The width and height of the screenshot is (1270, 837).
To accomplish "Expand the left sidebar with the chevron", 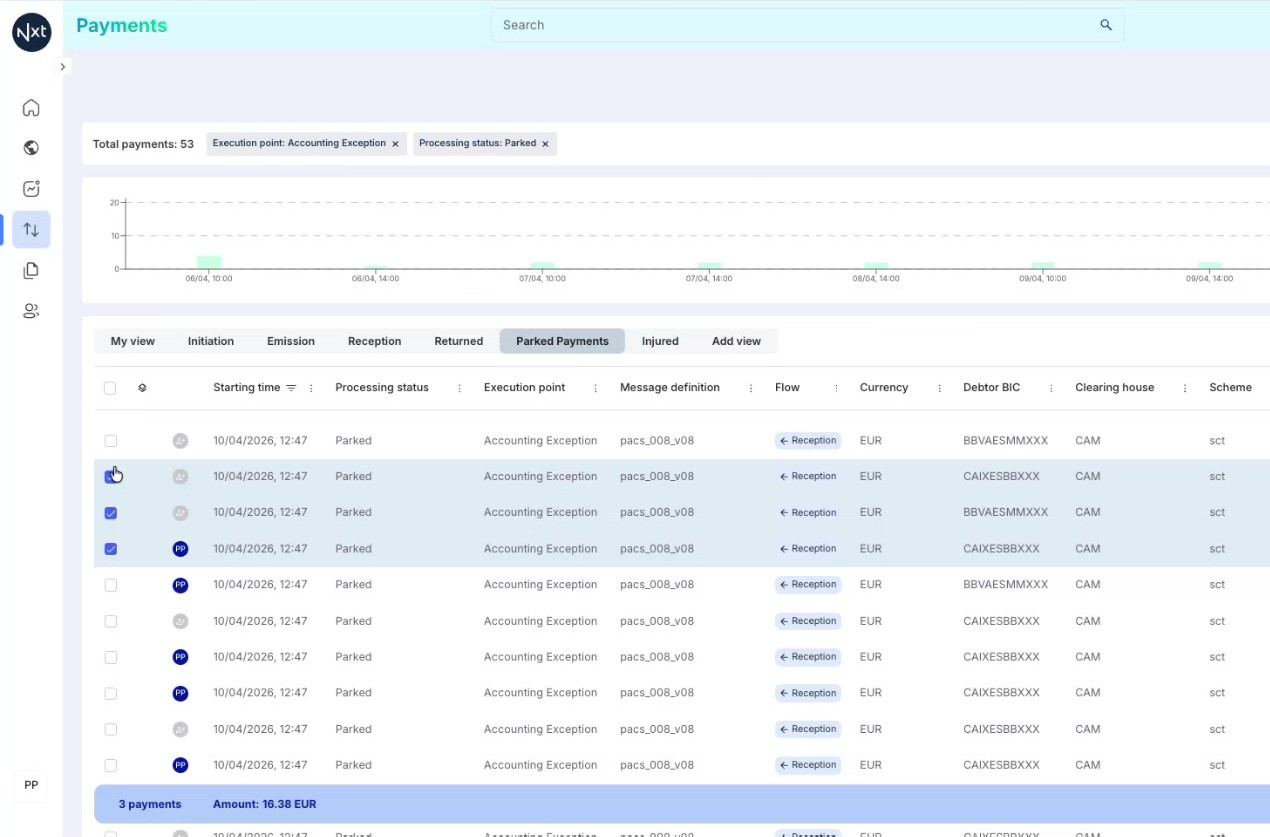I will click(x=62, y=67).
